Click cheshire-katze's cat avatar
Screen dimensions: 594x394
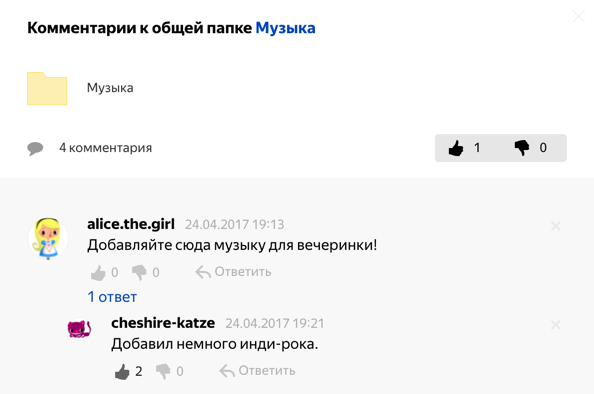[x=79, y=328]
